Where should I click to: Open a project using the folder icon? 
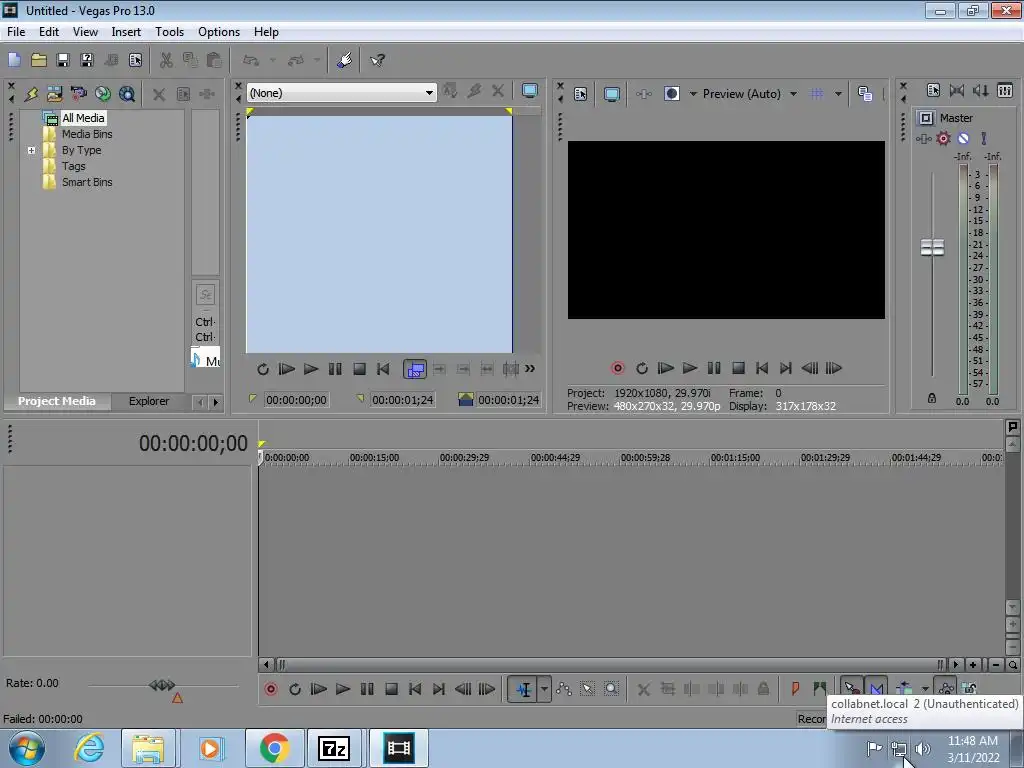(39, 60)
